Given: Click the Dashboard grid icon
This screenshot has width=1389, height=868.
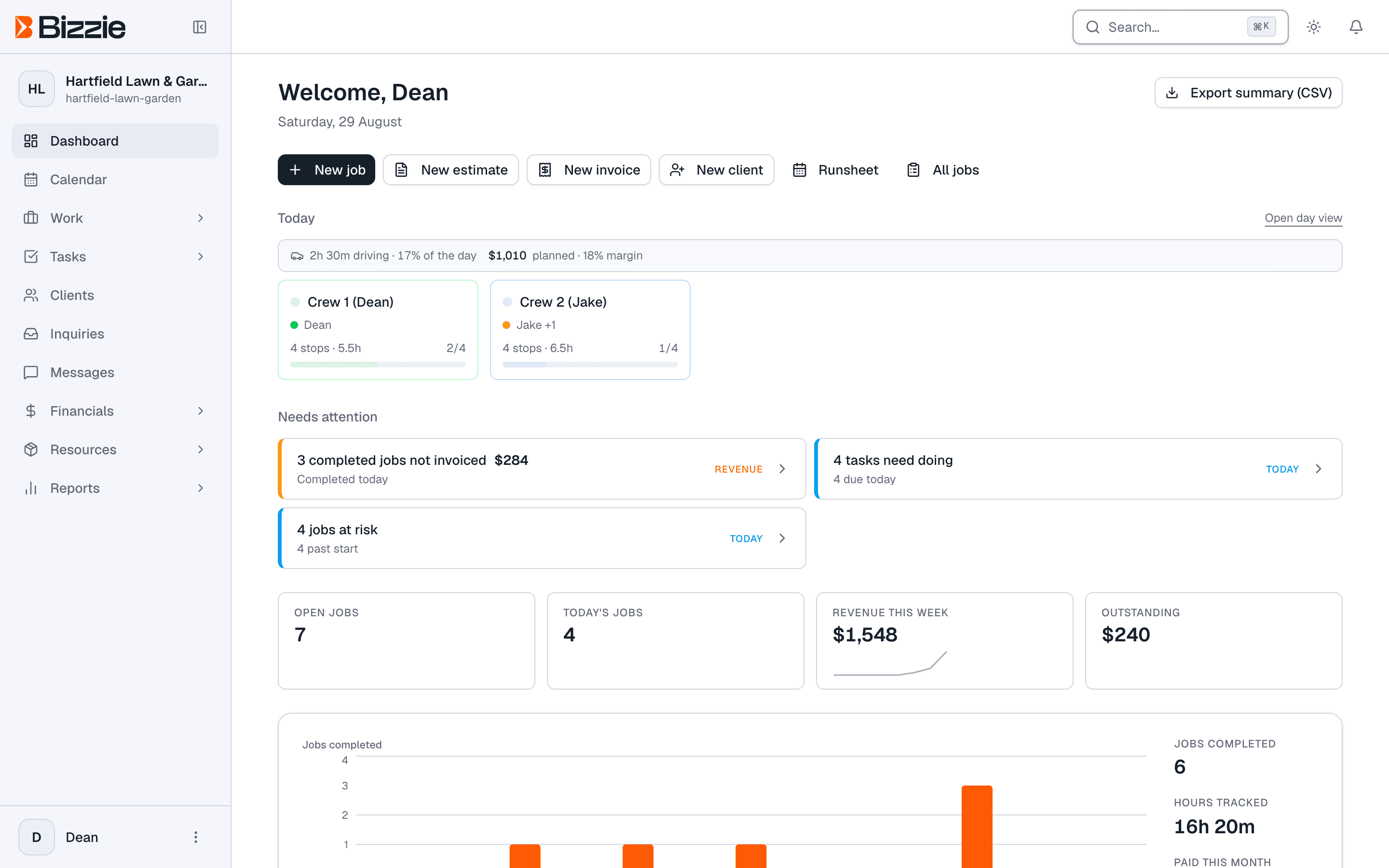Looking at the screenshot, I should click(31, 141).
